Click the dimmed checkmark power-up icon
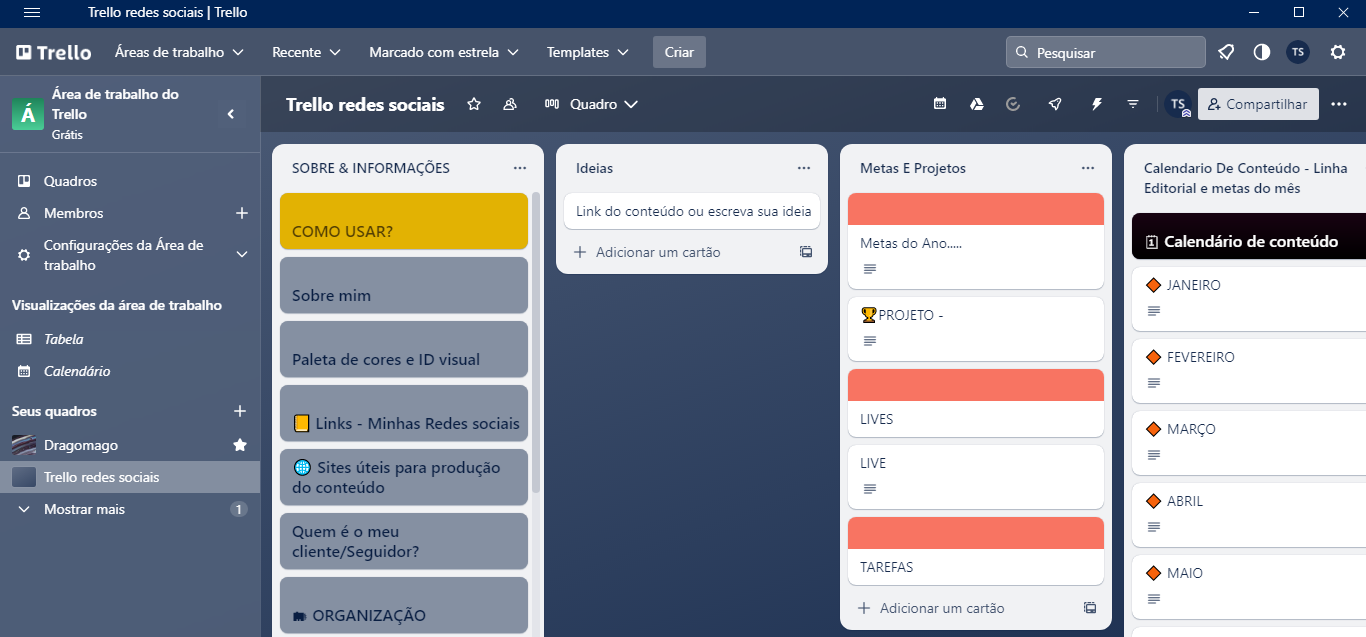Image resolution: width=1366 pixels, height=637 pixels. tap(1013, 104)
